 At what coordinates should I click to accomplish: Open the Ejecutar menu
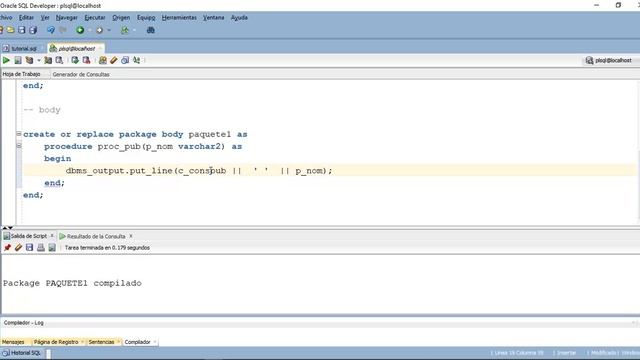pyautogui.click(x=95, y=18)
